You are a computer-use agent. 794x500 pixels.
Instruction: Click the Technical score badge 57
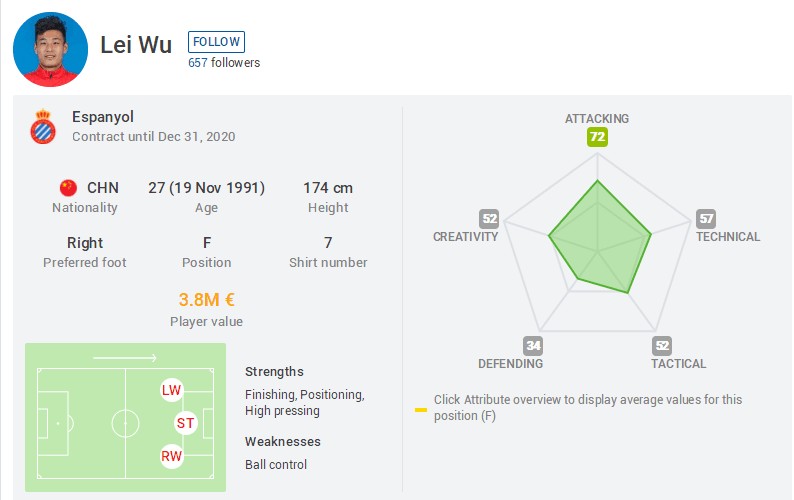click(x=706, y=219)
